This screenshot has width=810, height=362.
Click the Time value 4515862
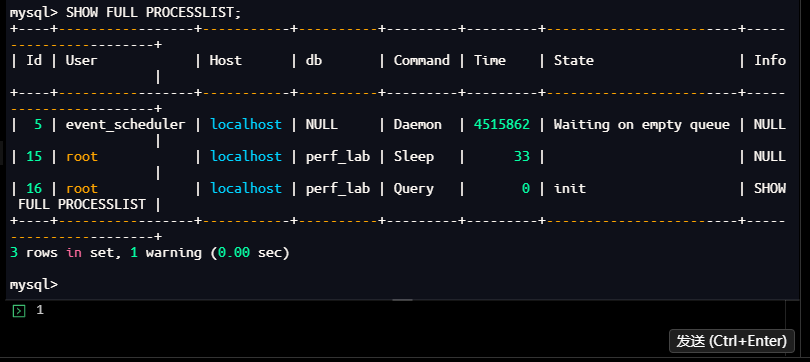(x=502, y=124)
